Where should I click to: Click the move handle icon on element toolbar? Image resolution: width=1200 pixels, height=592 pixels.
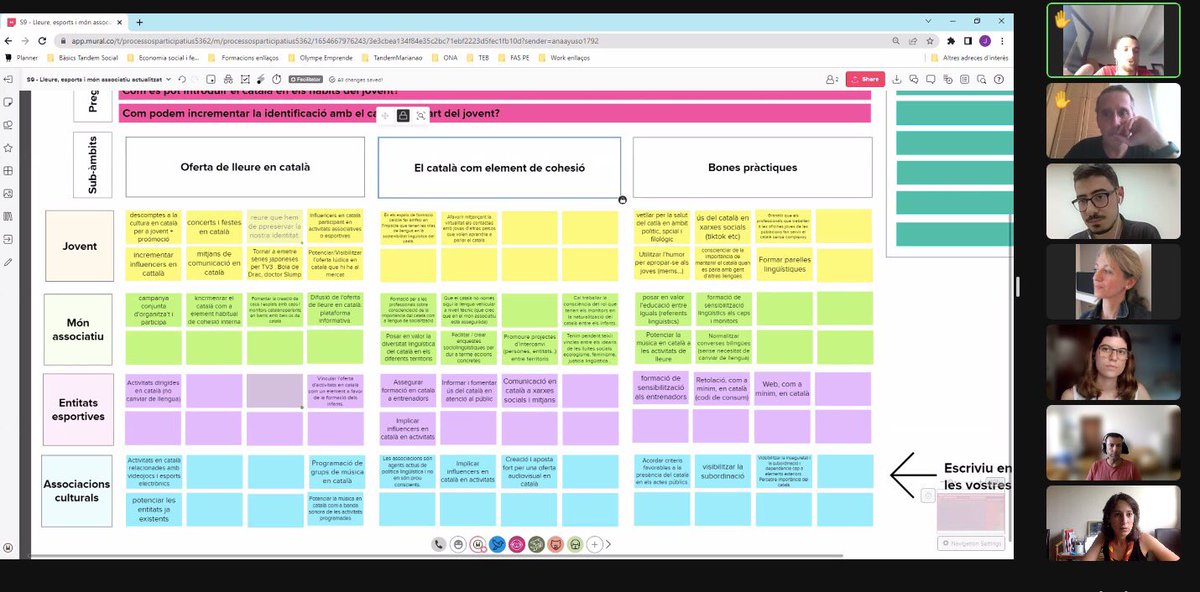pos(385,116)
